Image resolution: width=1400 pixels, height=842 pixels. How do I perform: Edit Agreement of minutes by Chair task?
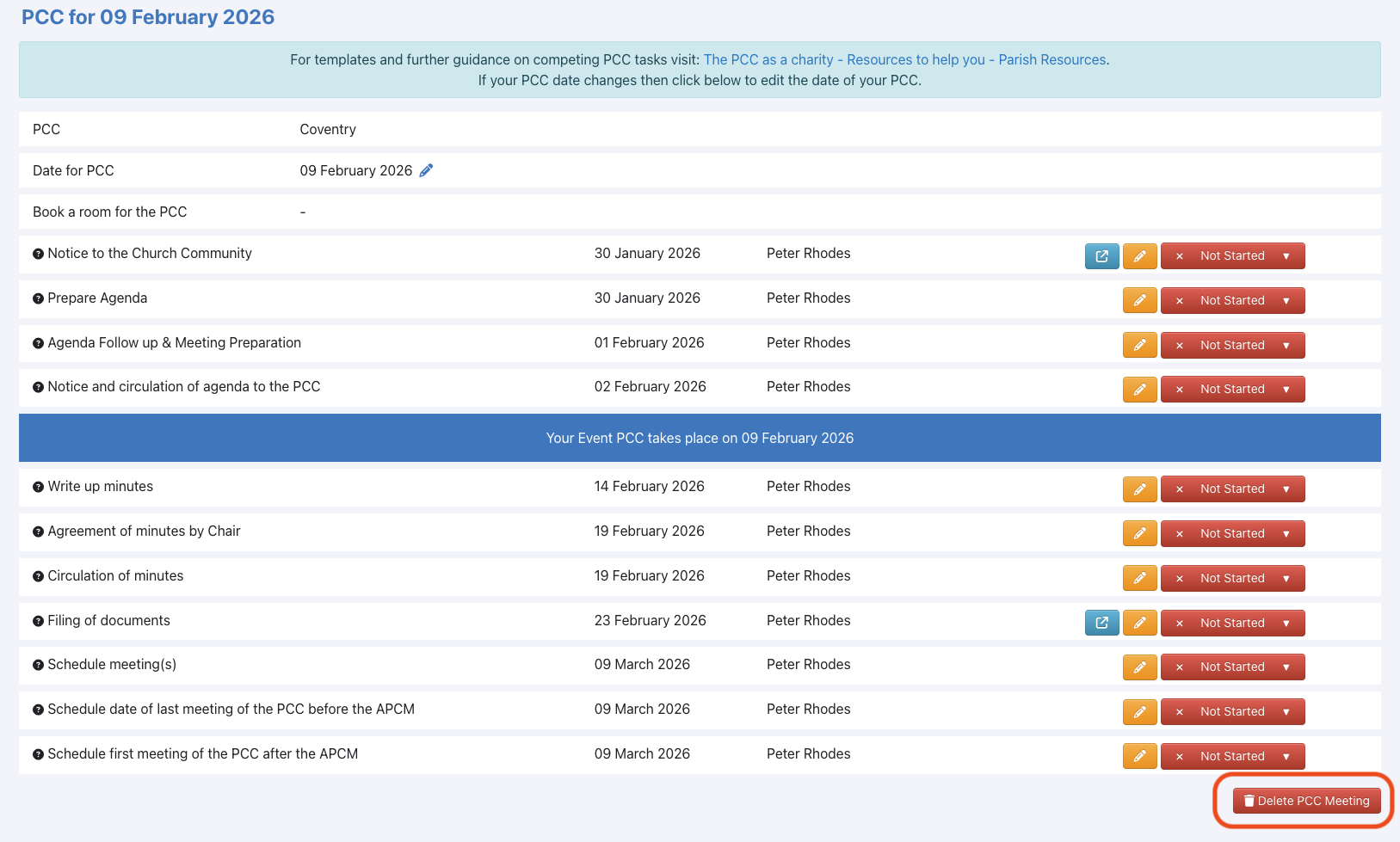[1139, 534]
